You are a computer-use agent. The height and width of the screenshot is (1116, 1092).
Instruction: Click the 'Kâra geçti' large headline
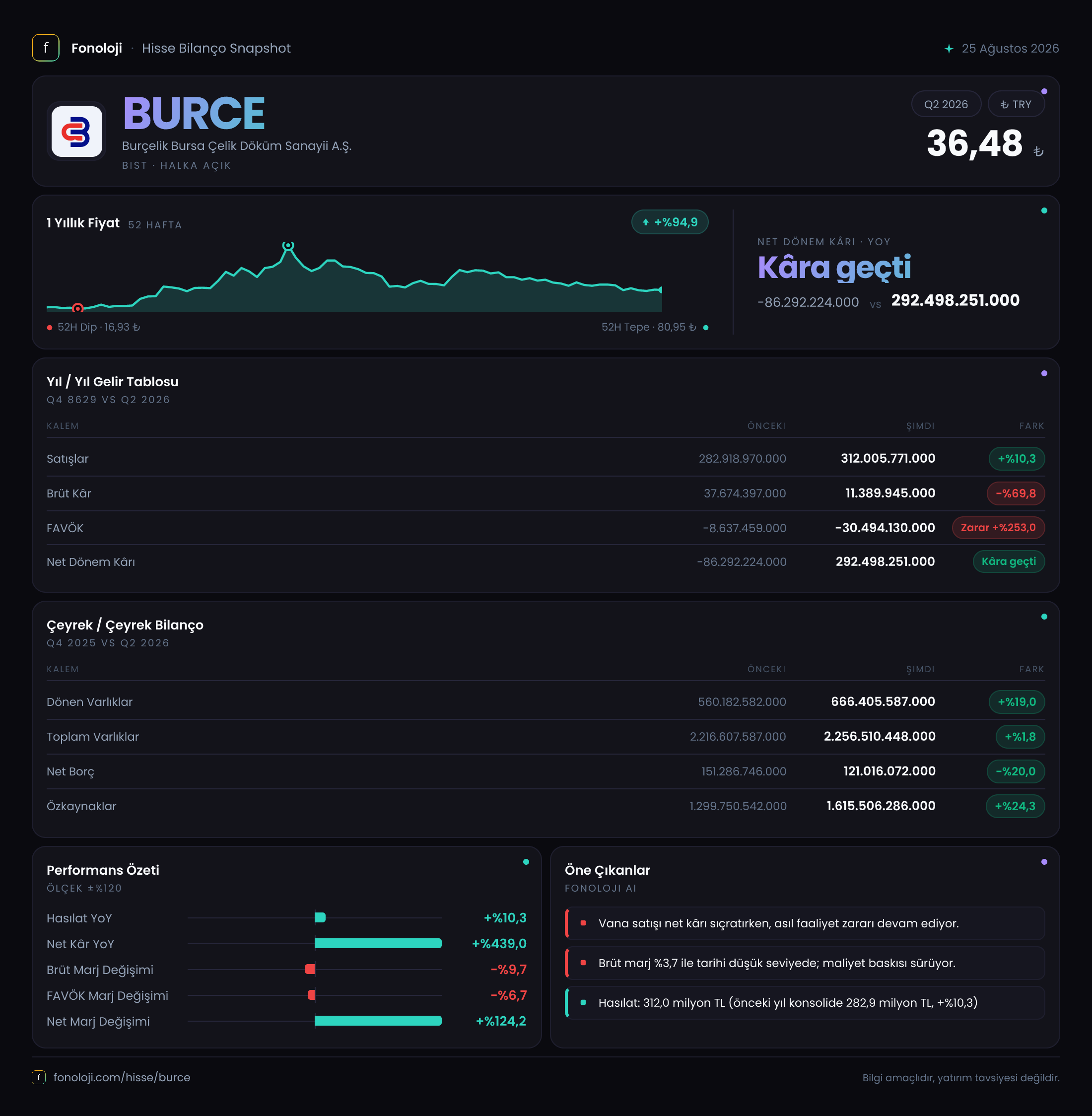pyautogui.click(x=834, y=268)
